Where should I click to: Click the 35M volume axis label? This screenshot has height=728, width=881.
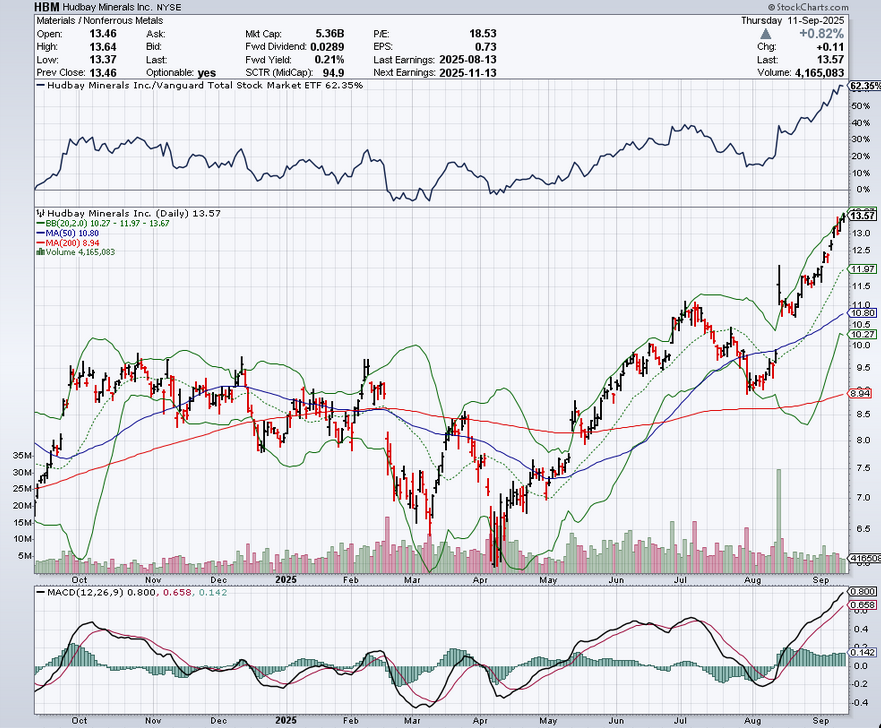tap(22, 456)
